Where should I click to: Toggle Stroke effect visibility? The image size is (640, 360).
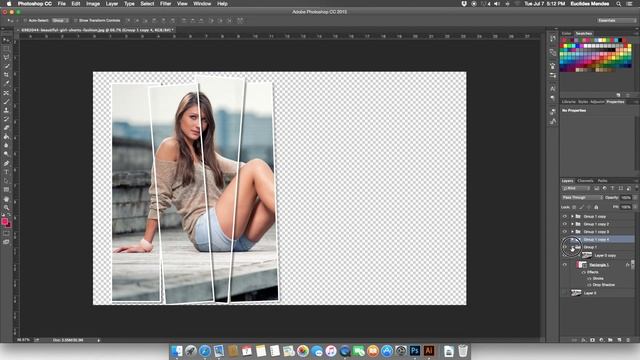[589, 278]
